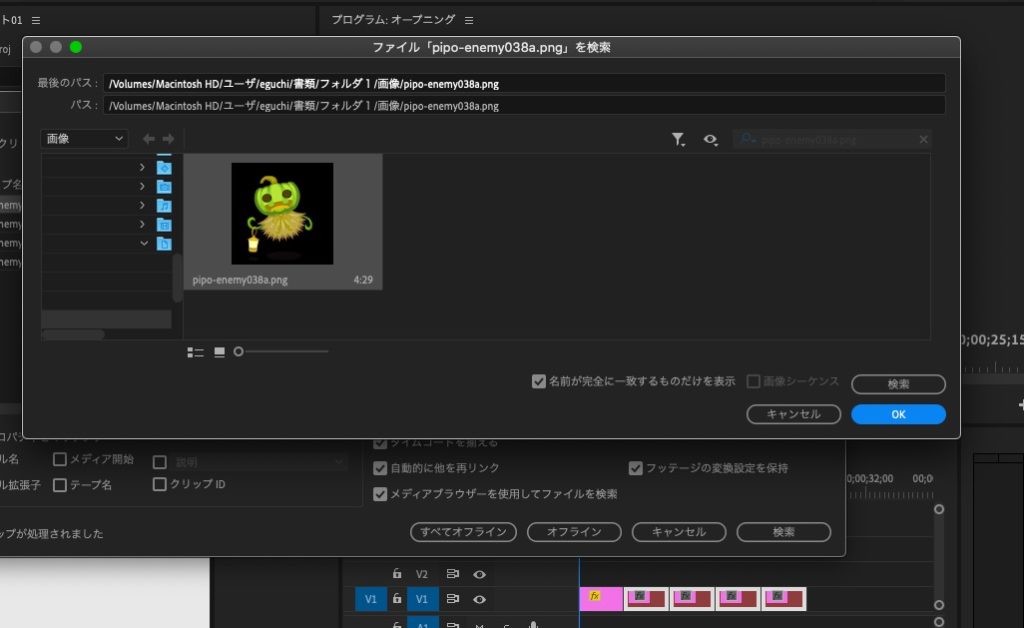The image size is (1024, 628).
Task: Clear the search field with the X icon
Action: click(923, 140)
